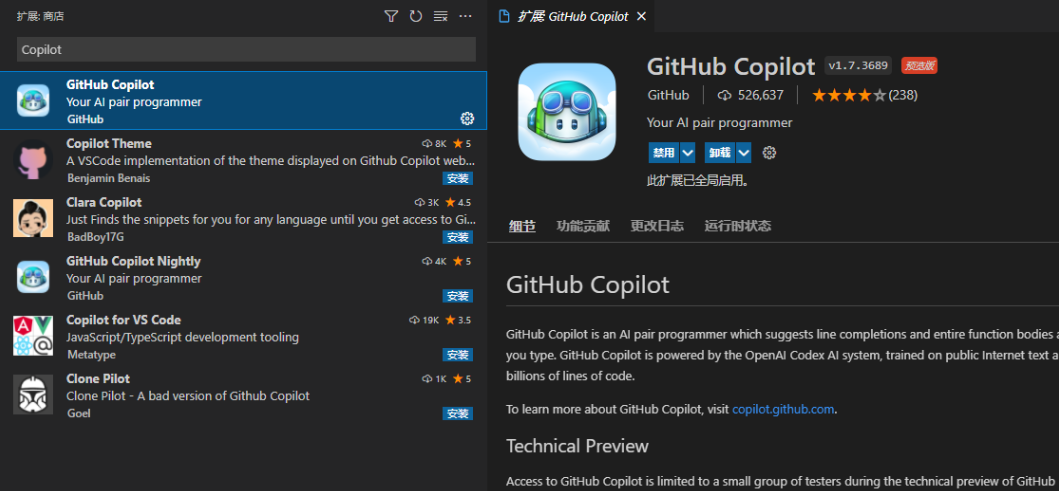Install the Clone Pilot extension
1059x491 pixels.
[x=458, y=413]
